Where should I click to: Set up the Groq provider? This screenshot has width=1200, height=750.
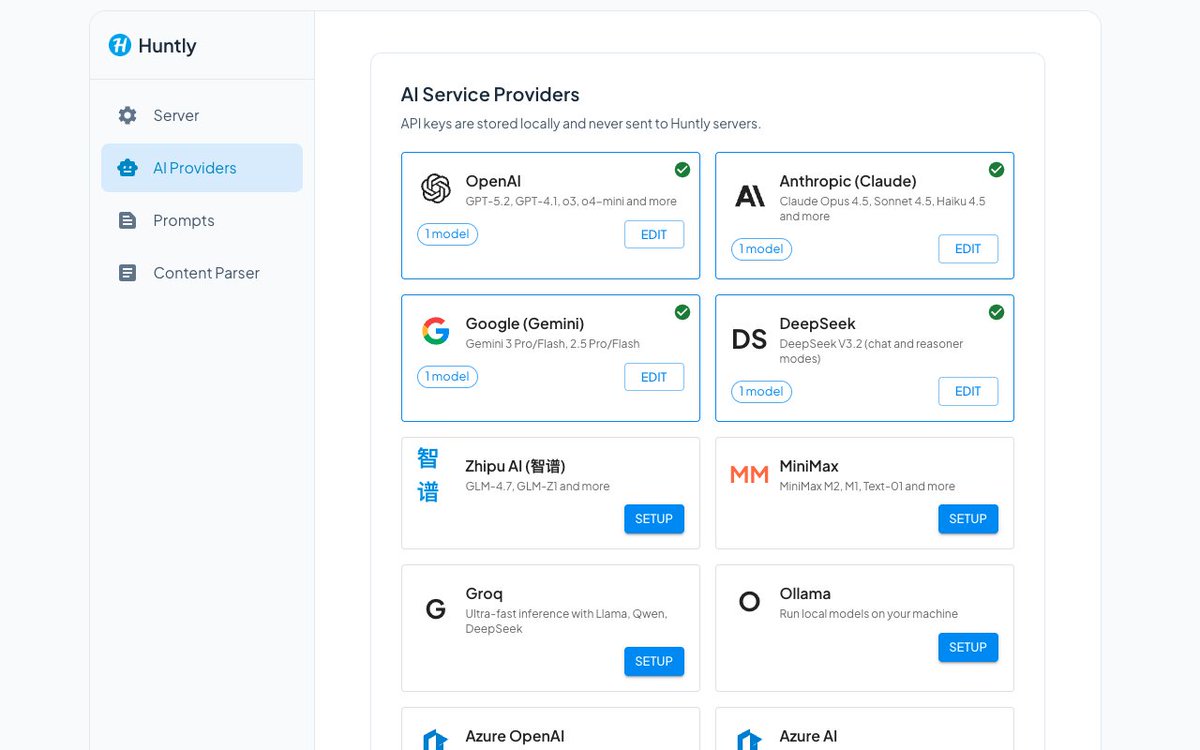pos(654,661)
